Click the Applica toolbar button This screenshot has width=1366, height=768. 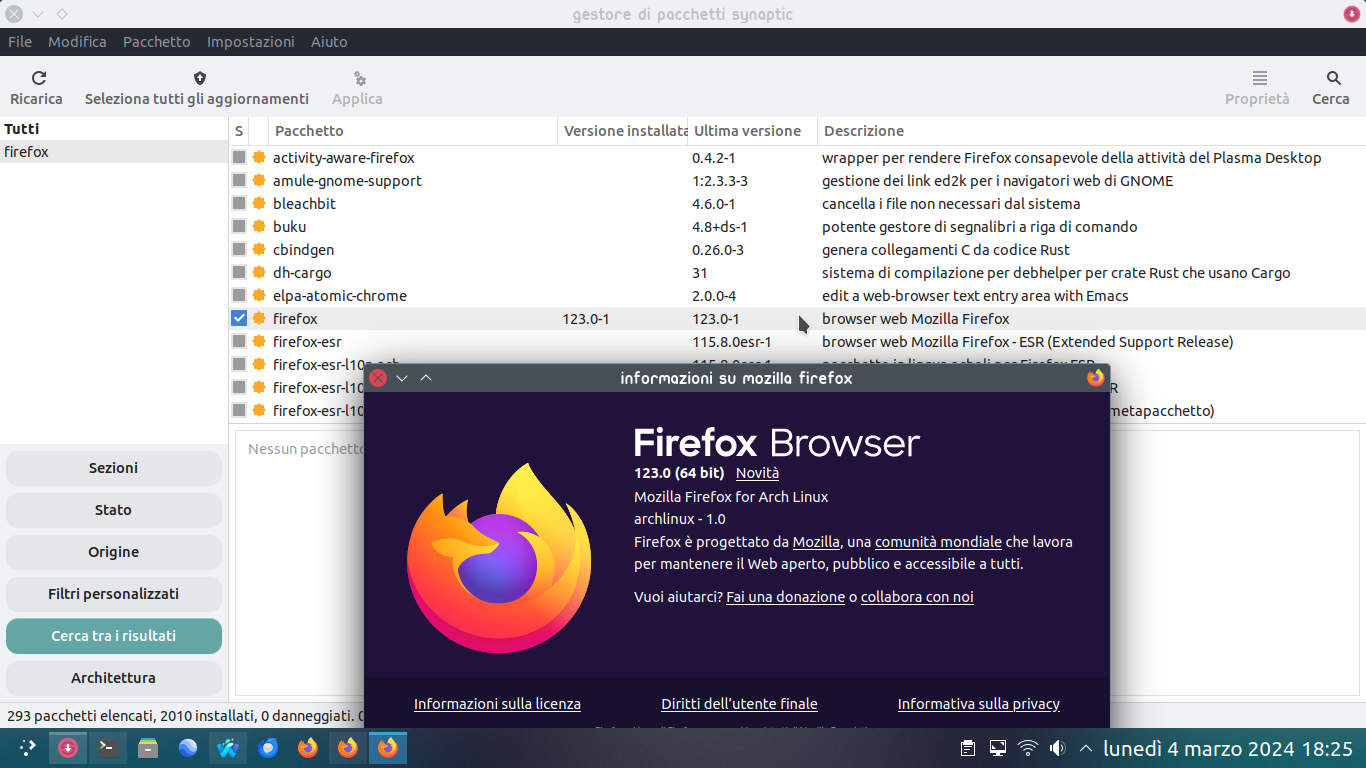coord(357,88)
